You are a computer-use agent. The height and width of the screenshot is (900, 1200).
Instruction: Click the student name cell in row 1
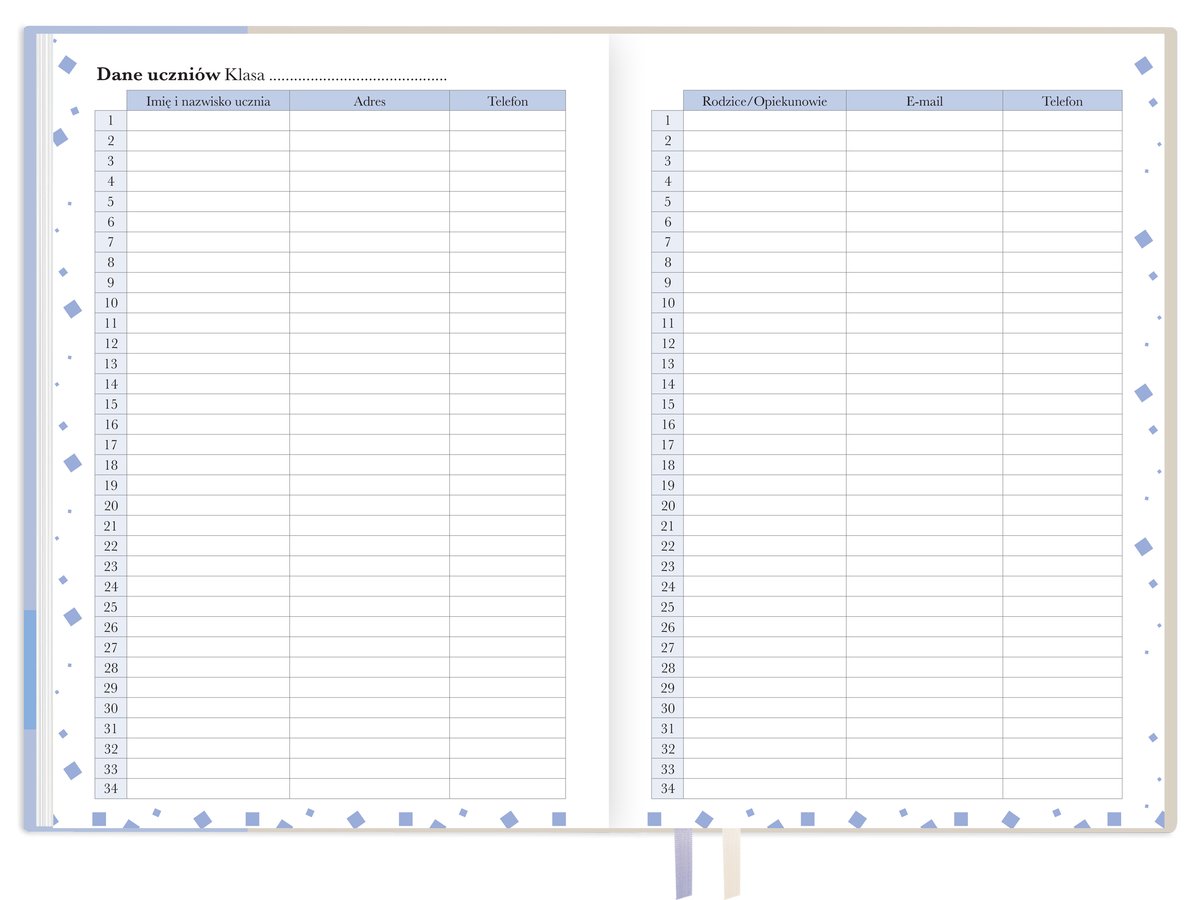pos(208,121)
